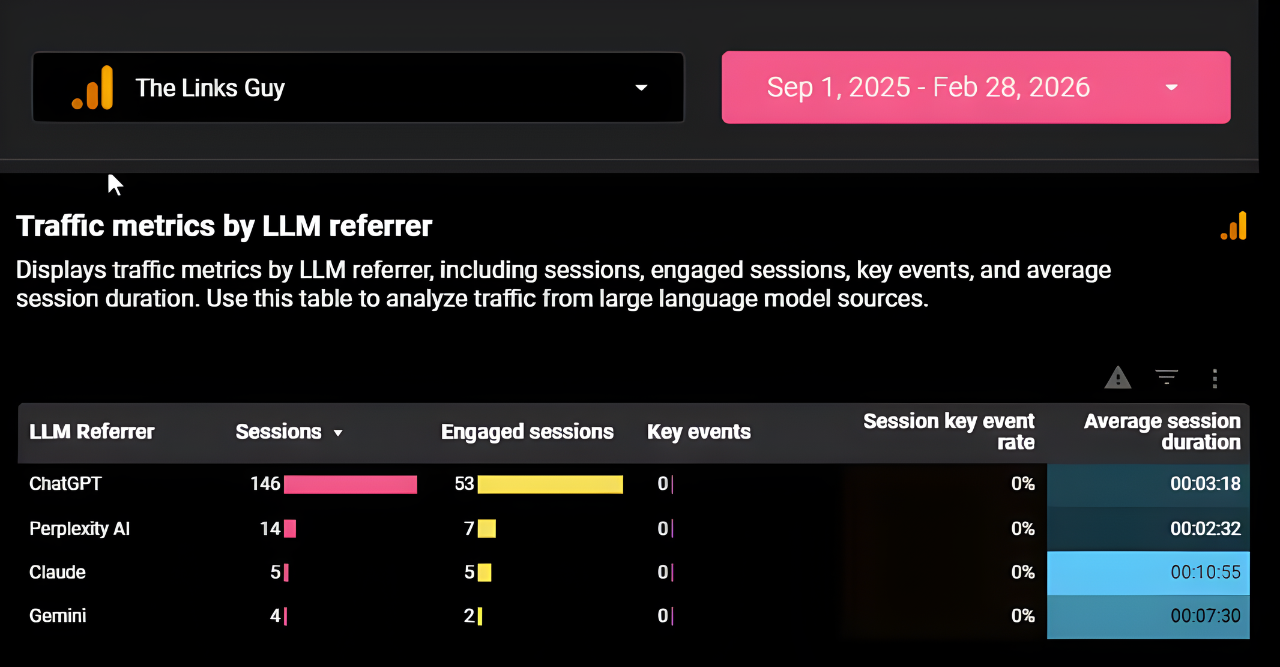Click the warning triangle icon above the table
Screen dimensions: 1280x667
tap(1117, 378)
